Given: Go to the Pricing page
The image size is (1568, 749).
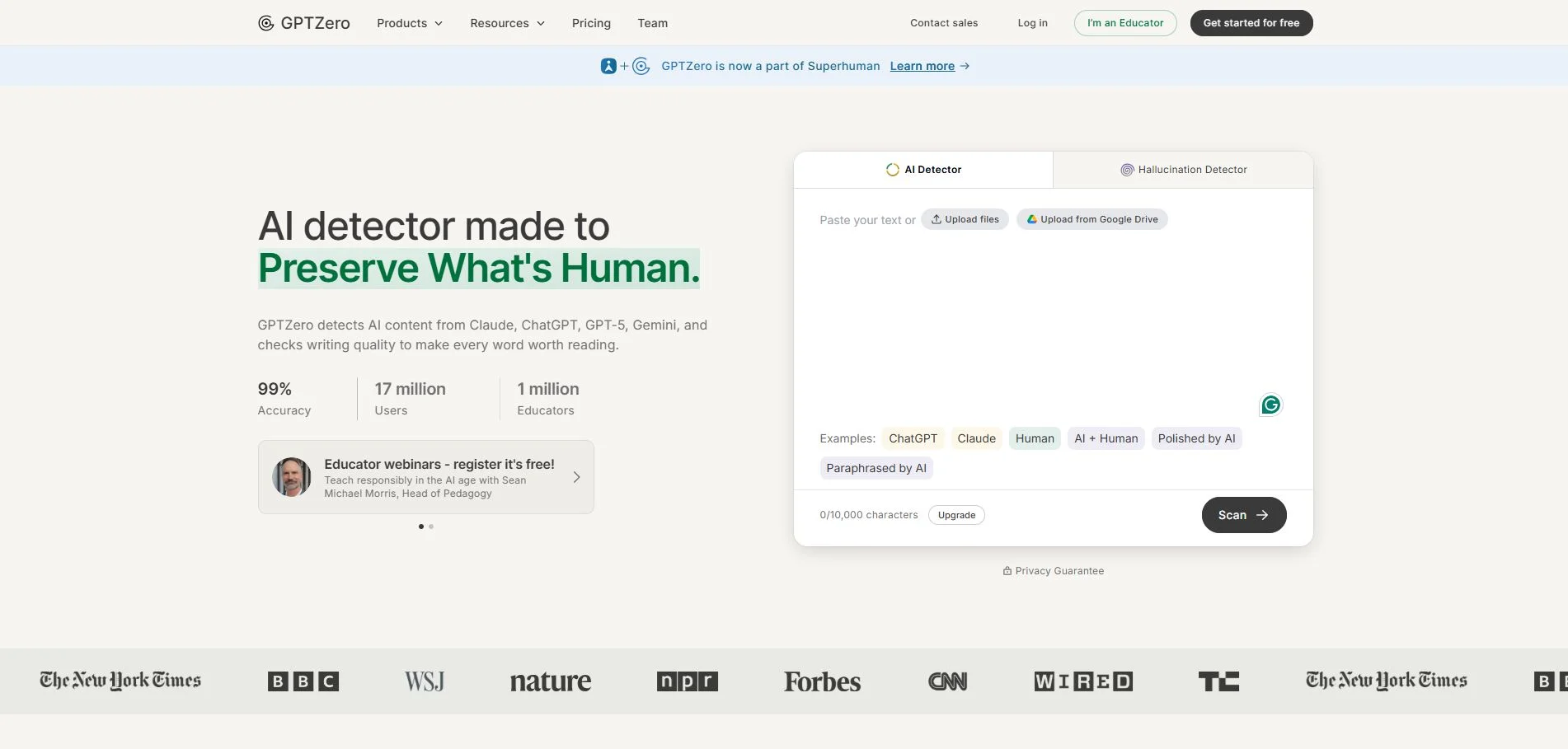Looking at the screenshot, I should 591,23.
